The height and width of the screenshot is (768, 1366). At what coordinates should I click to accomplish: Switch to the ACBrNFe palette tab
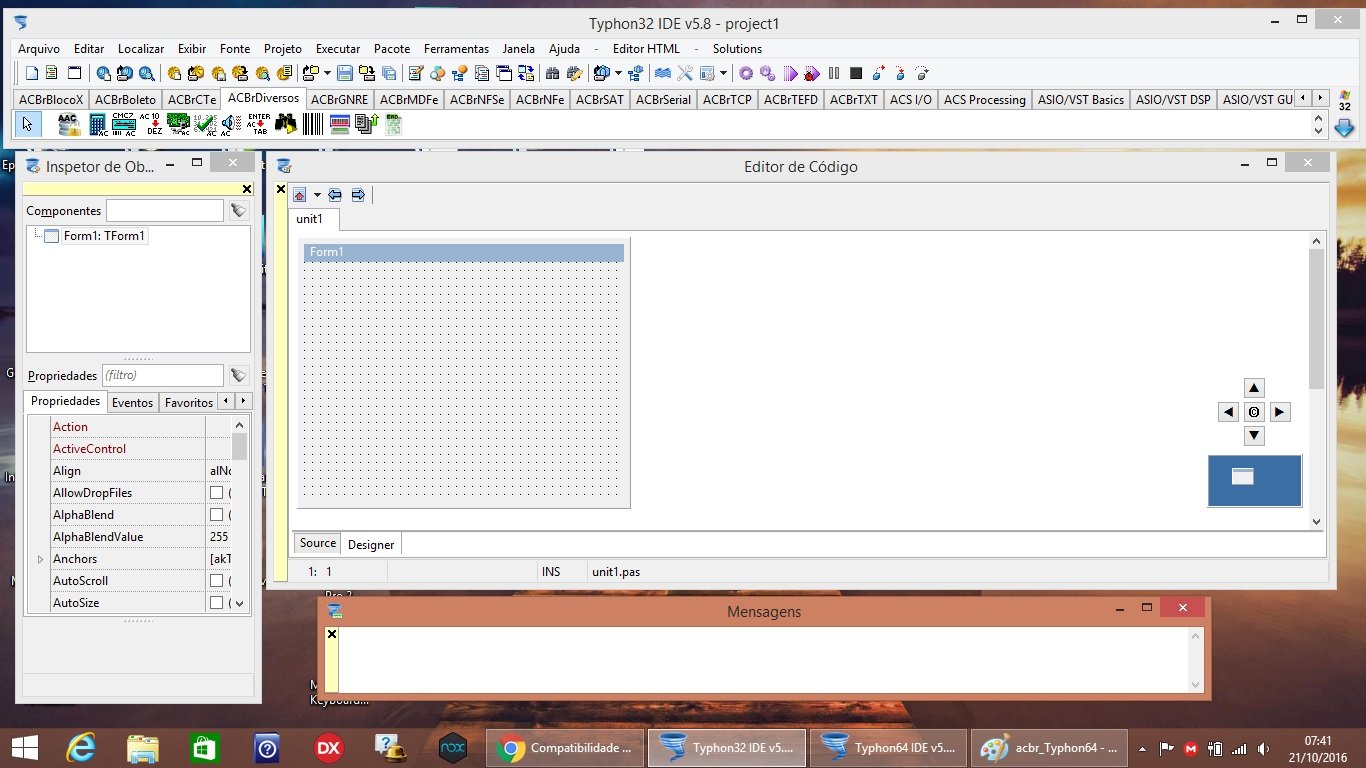540,99
